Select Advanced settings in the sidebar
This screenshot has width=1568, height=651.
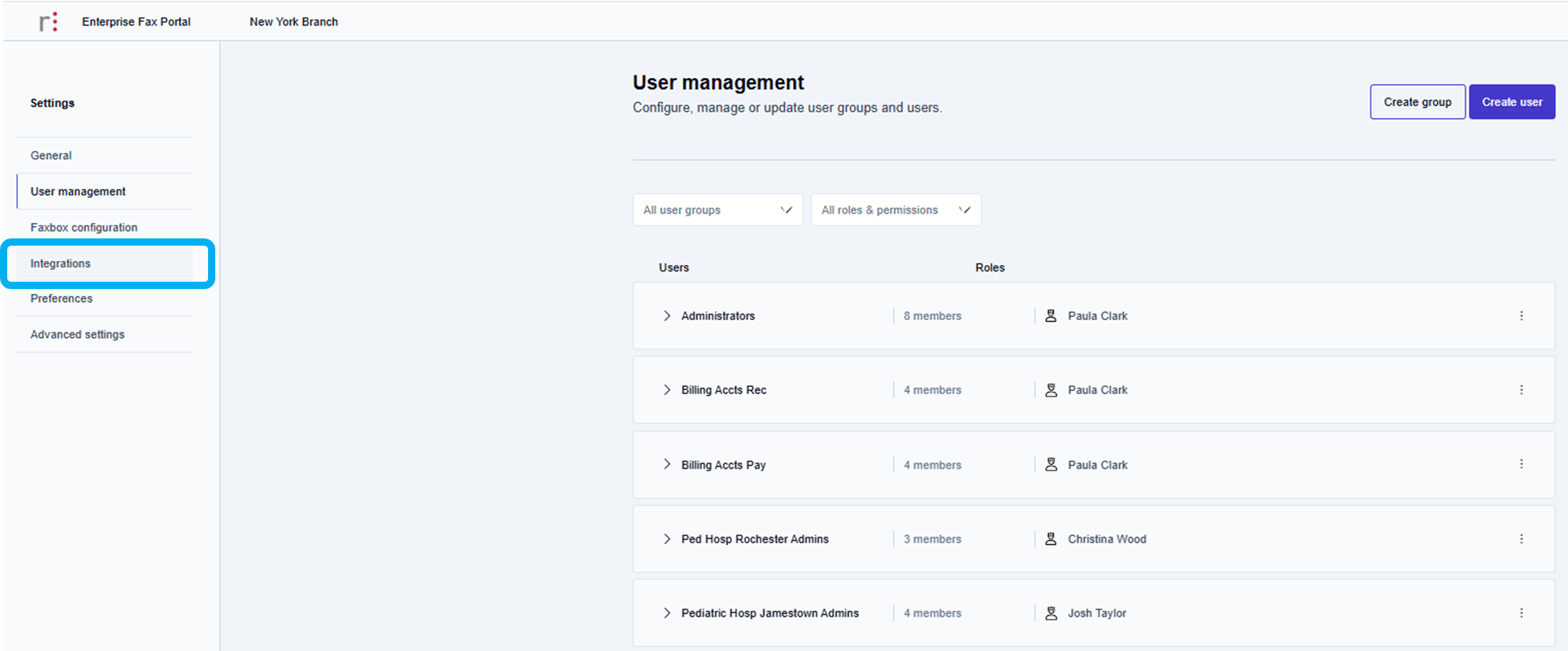click(77, 335)
